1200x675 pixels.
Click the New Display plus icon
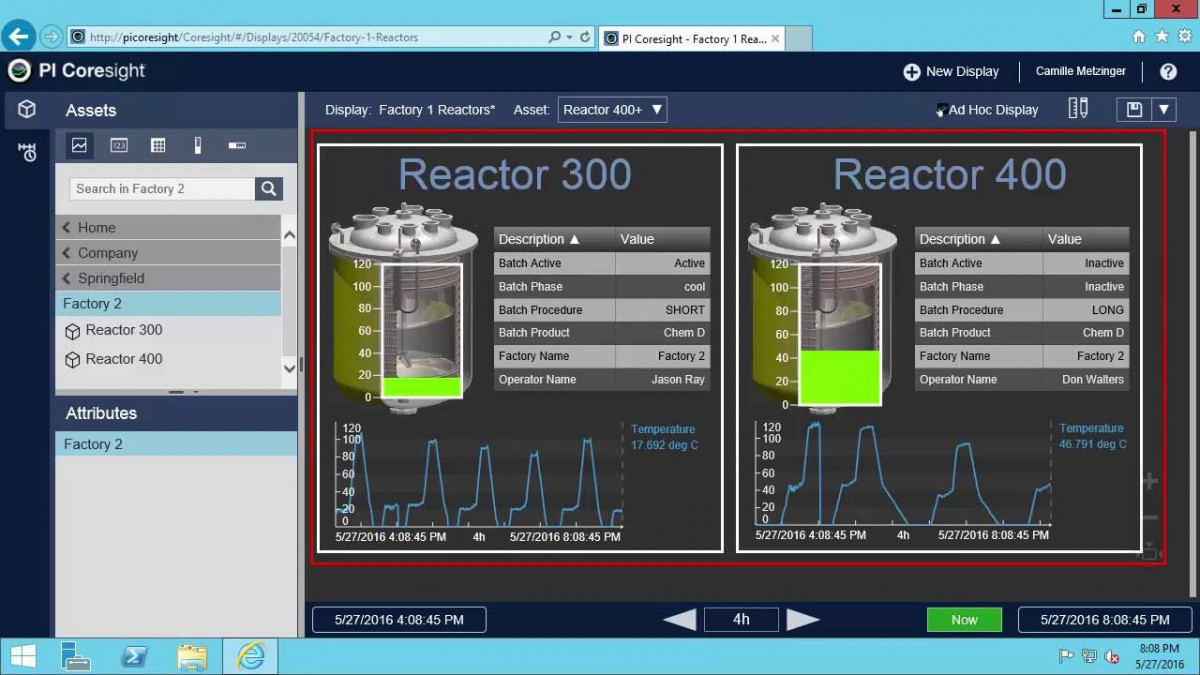pyautogui.click(x=911, y=72)
